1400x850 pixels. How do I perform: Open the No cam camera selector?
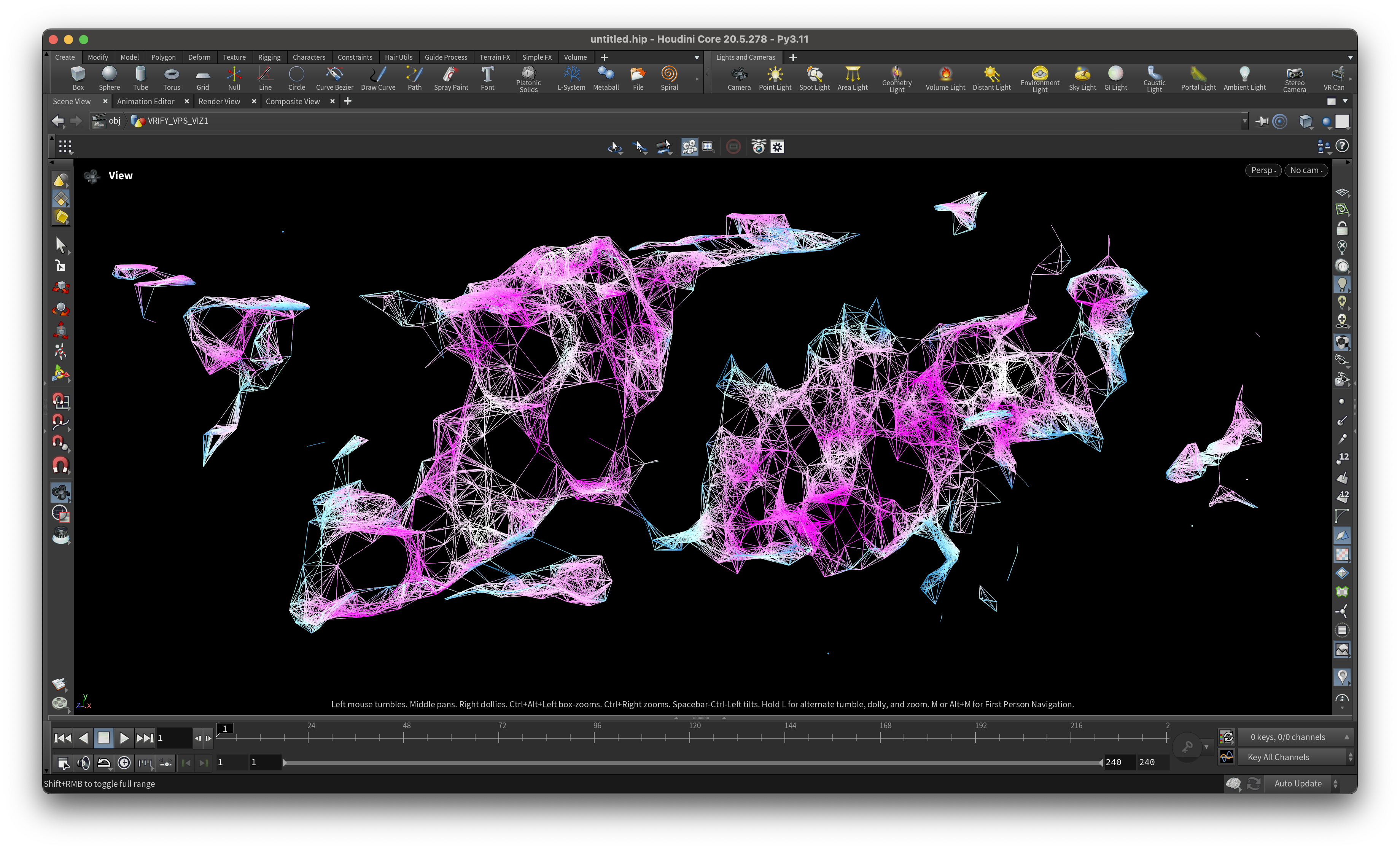click(x=1306, y=170)
